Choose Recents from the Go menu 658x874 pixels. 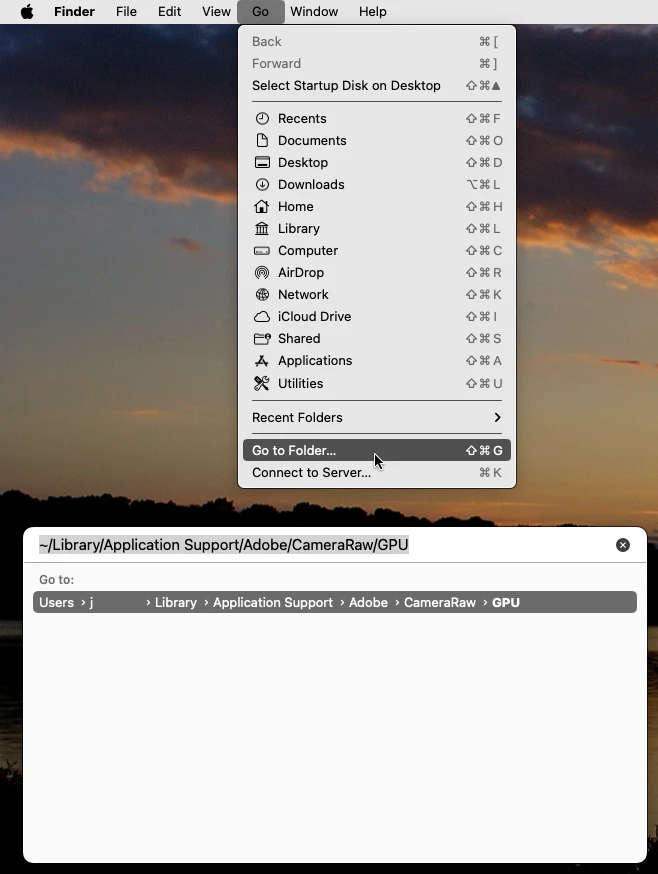377,119
